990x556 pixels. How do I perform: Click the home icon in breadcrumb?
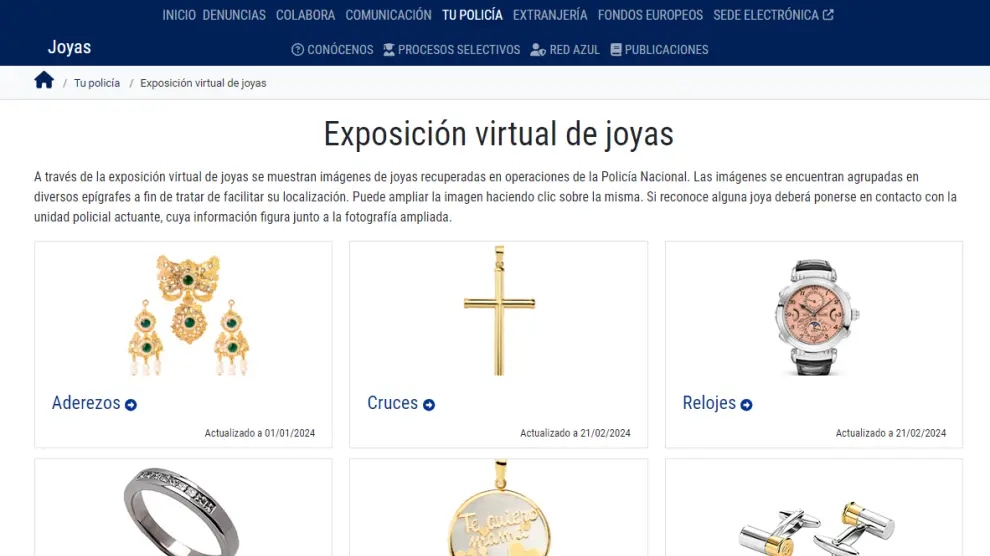(x=44, y=80)
